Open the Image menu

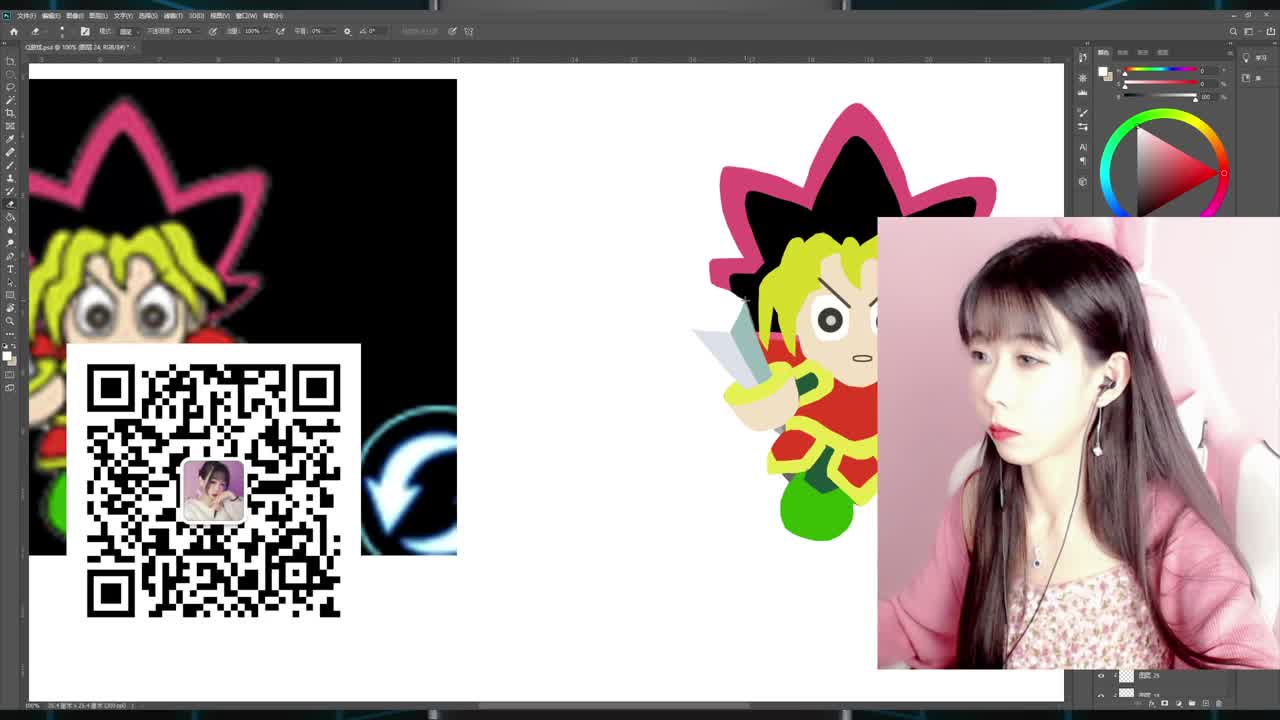(74, 16)
